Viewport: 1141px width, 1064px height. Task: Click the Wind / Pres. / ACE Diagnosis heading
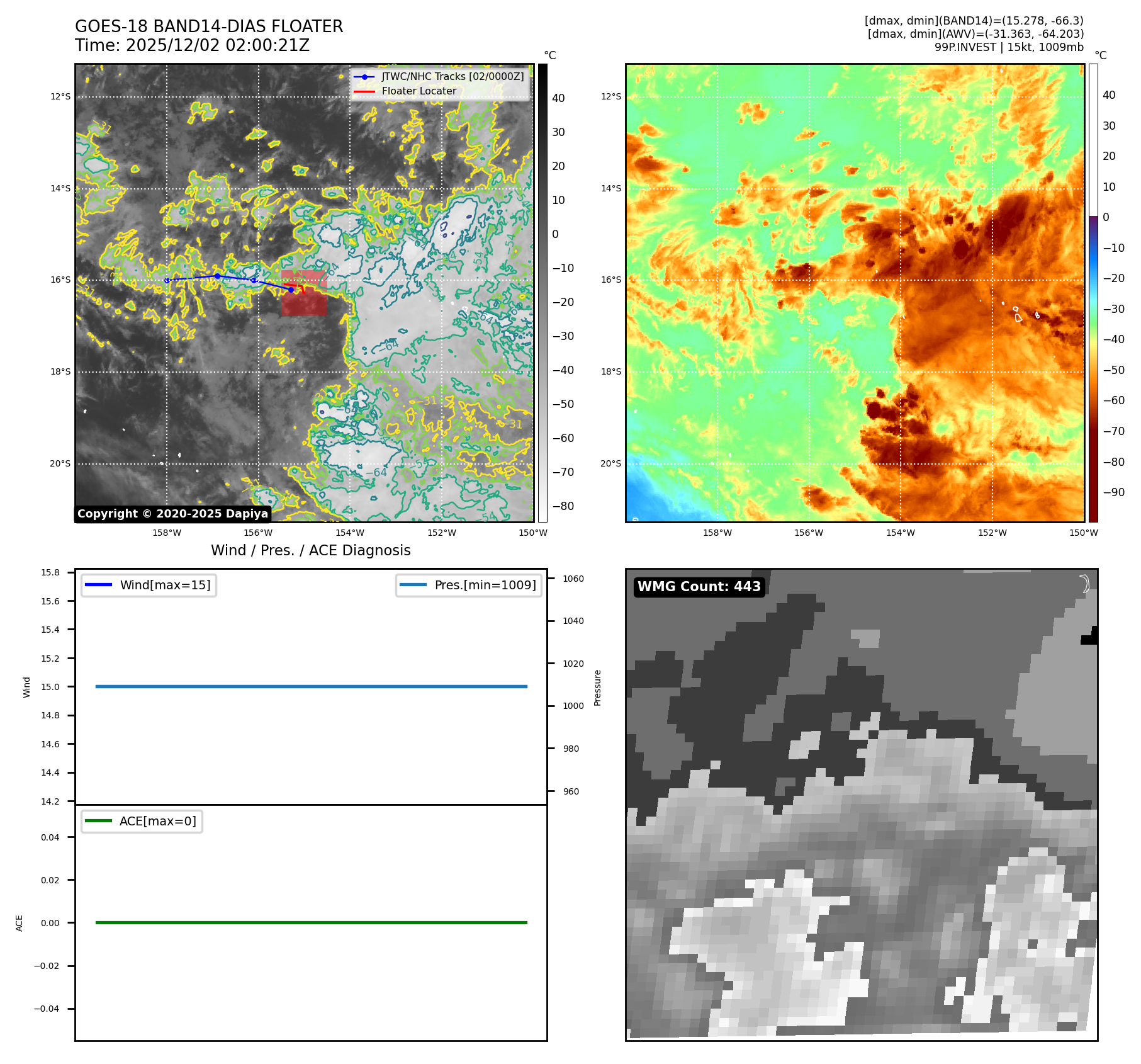click(x=310, y=550)
